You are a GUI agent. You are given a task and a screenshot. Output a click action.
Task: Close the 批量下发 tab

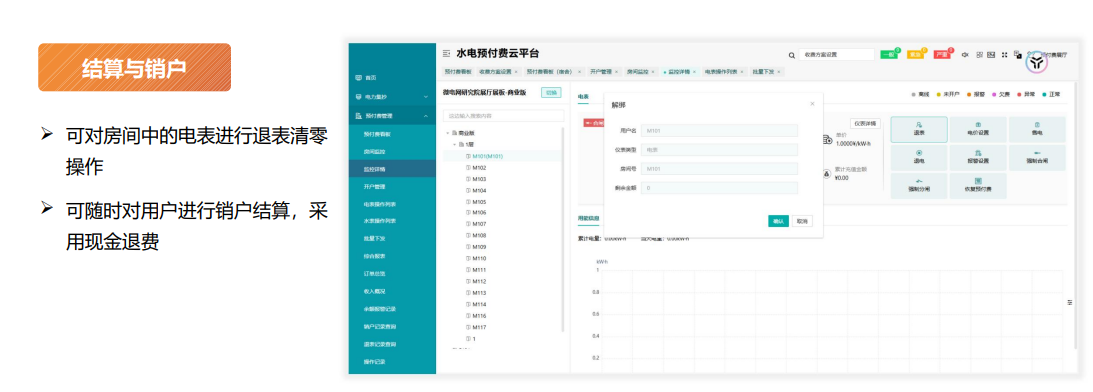(779, 72)
